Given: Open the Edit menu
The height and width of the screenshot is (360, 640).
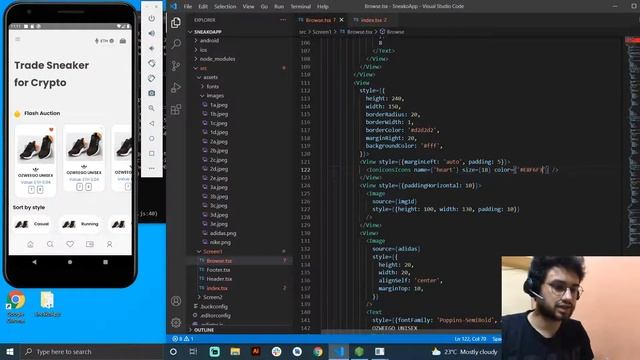Looking at the screenshot, I should point(203,7).
